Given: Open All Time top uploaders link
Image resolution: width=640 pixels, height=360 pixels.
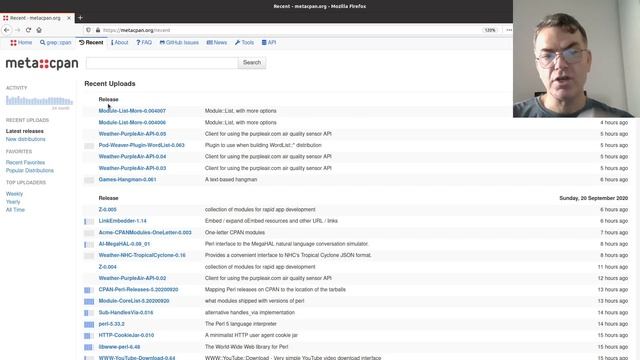Looking at the screenshot, I should click(x=16, y=210).
